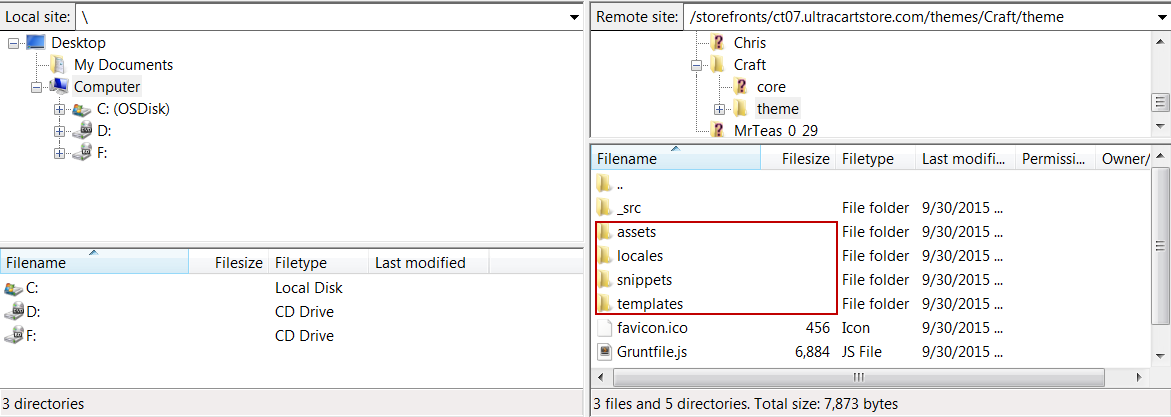
Task: Click the F: CD drive icon in tree
Action: click(81, 152)
